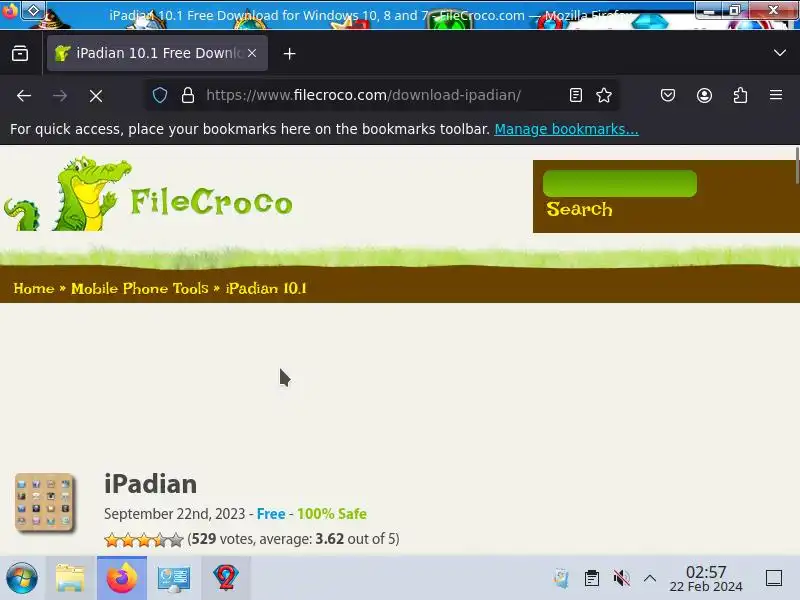The width and height of the screenshot is (800, 600).
Task: Click the iPadian app icon thumbnail
Action: 45,503
